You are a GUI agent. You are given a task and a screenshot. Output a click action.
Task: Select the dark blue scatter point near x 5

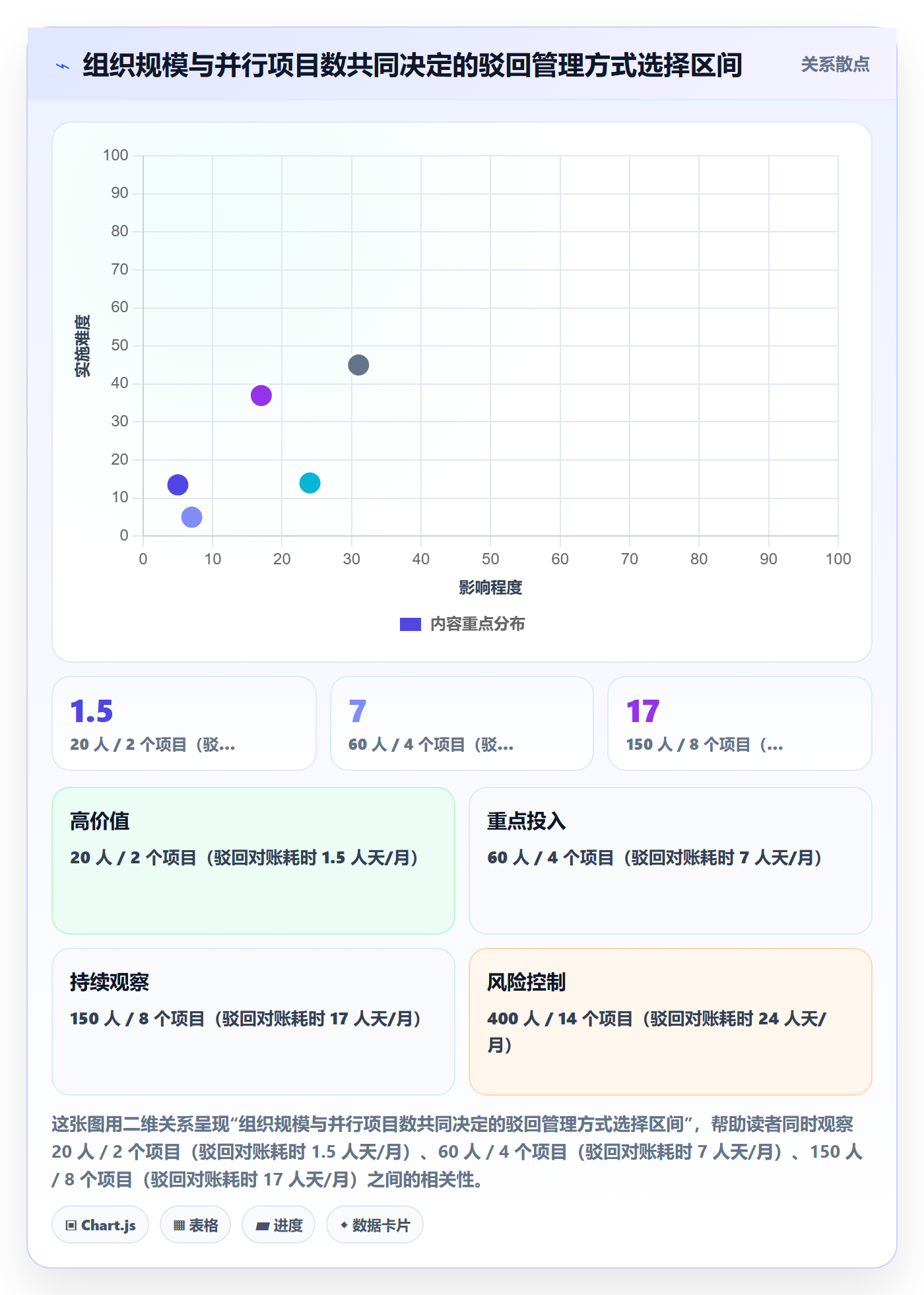[178, 485]
